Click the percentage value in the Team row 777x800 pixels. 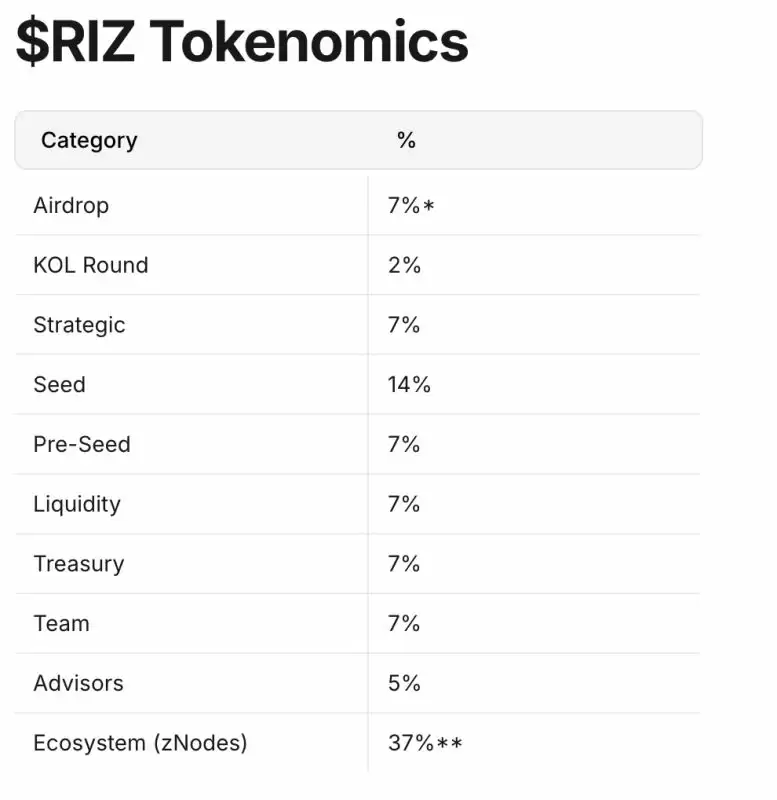click(x=404, y=624)
